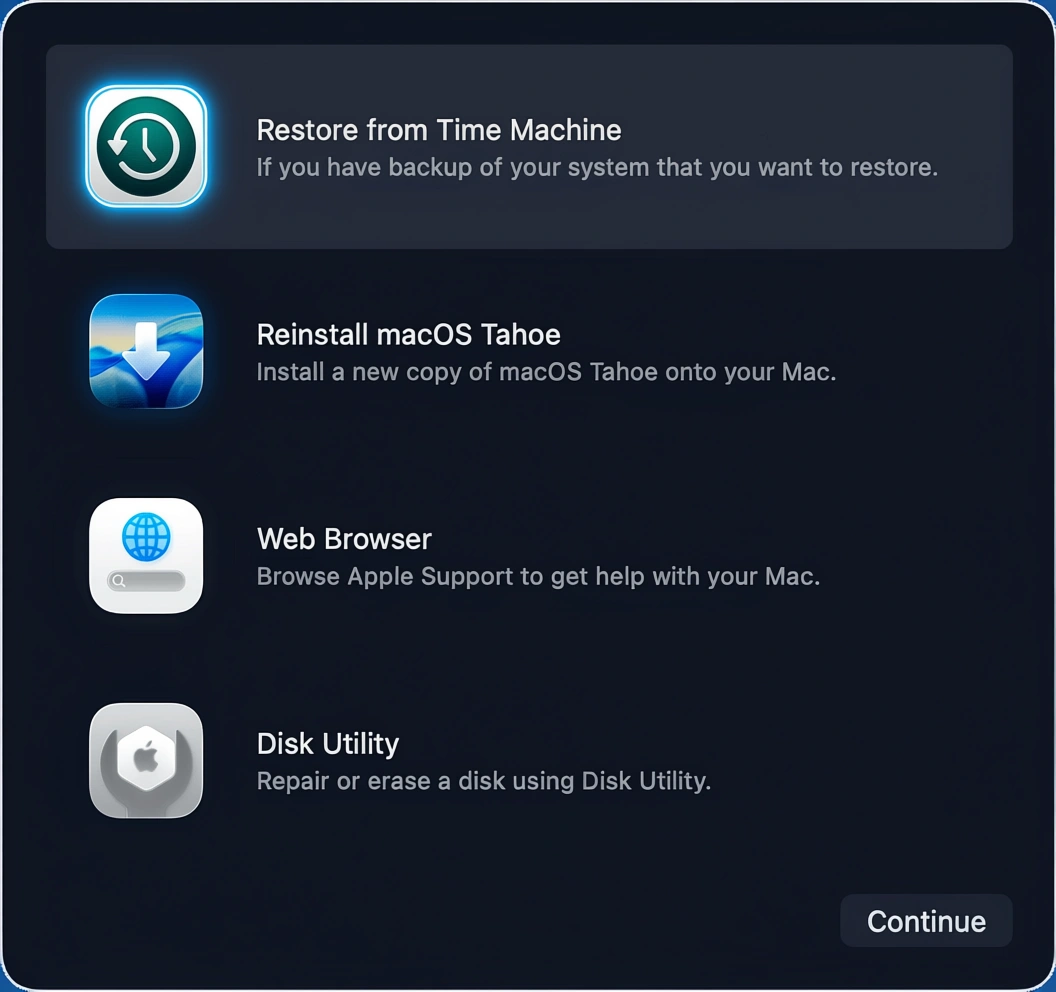The width and height of the screenshot is (1056, 992).
Task: Select the Reinstall macOS Tahoe title
Action: pyautogui.click(x=408, y=335)
